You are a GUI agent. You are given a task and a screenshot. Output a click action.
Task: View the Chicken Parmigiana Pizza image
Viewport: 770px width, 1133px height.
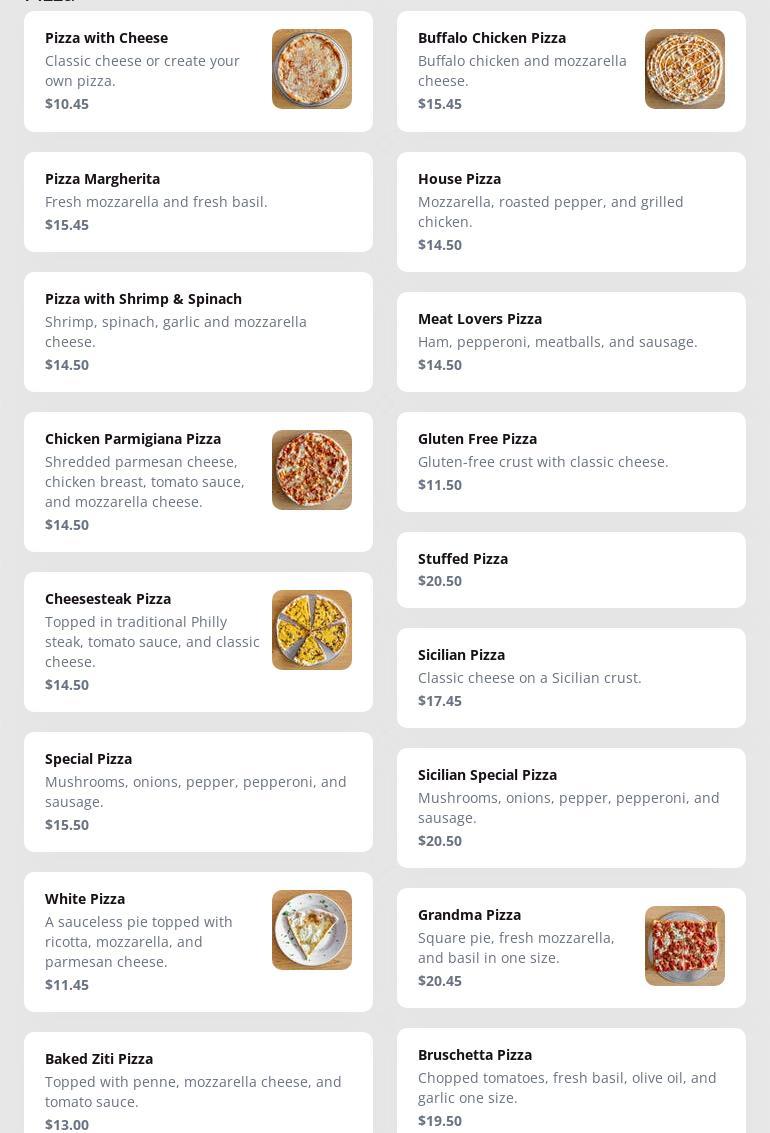pos(311,470)
